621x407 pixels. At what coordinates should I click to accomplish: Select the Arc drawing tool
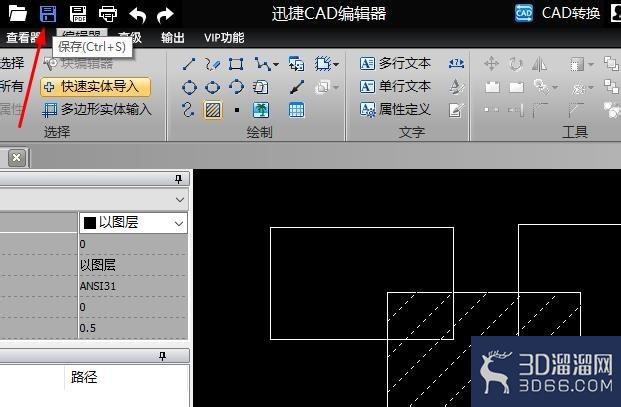tap(236, 87)
